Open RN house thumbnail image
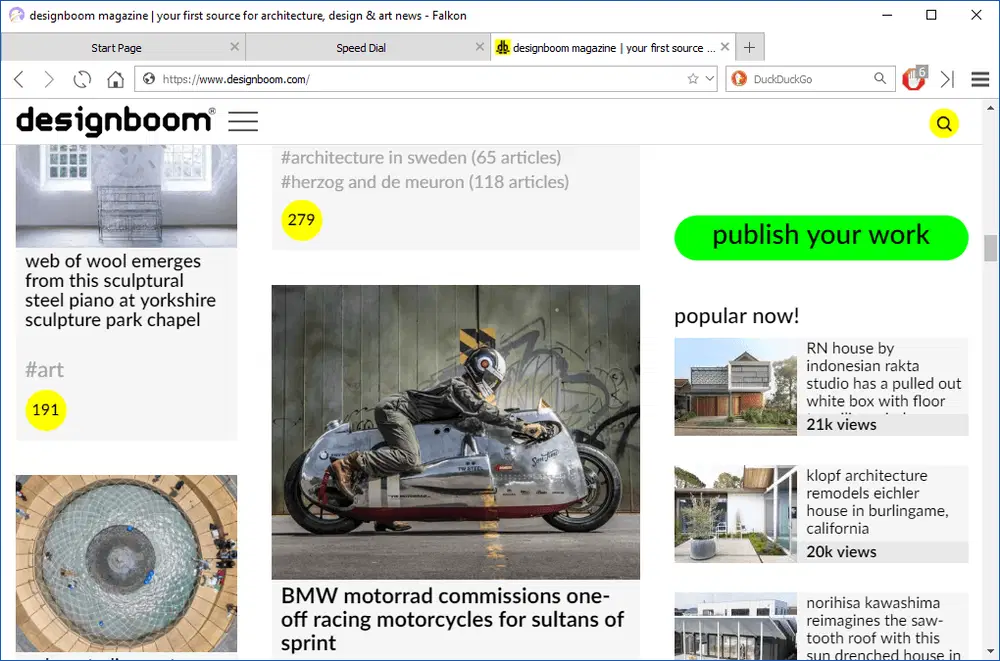Viewport: 1000px width, 661px height. (735, 387)
